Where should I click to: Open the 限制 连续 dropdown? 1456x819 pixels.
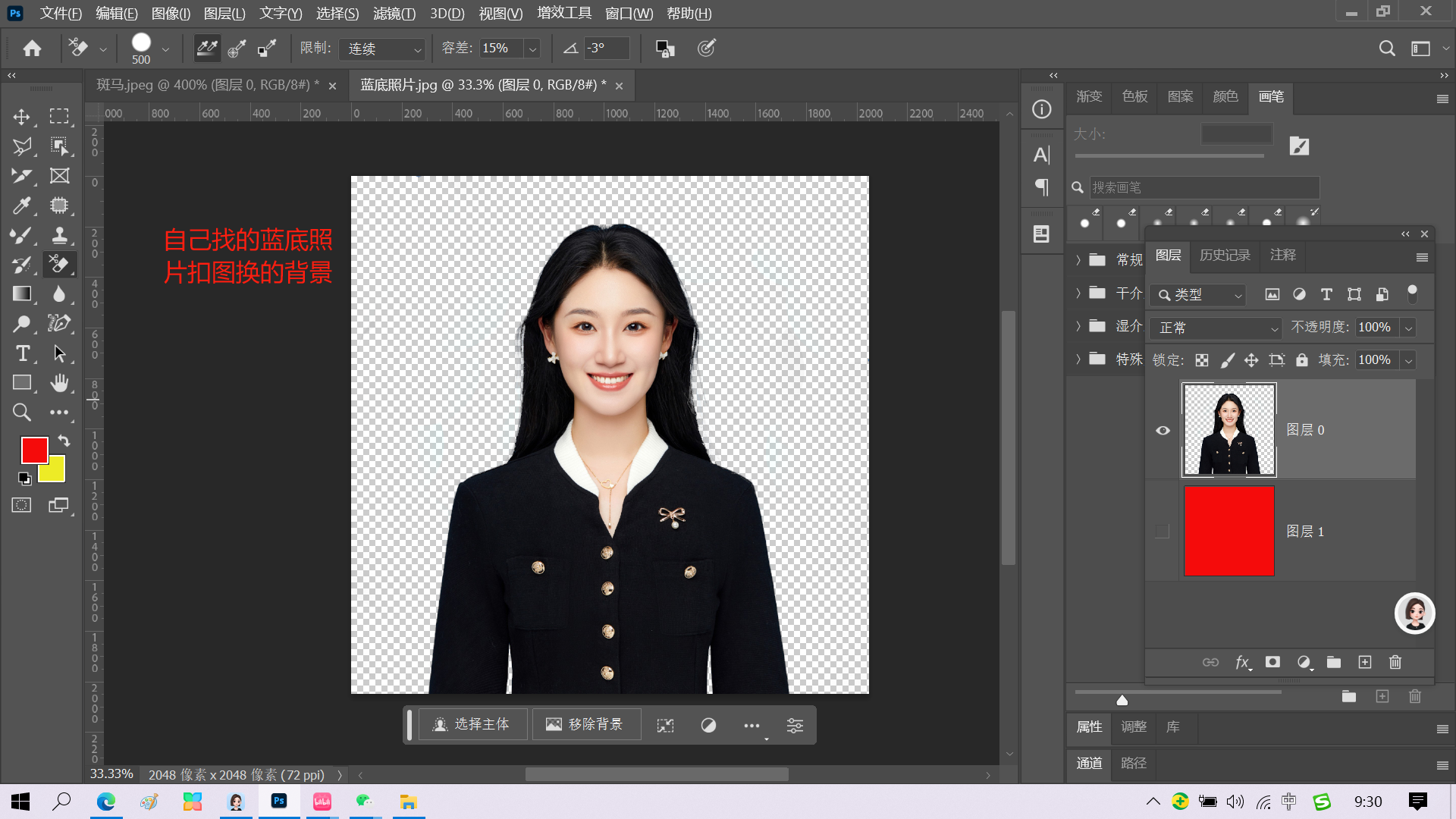click(381, 49)
